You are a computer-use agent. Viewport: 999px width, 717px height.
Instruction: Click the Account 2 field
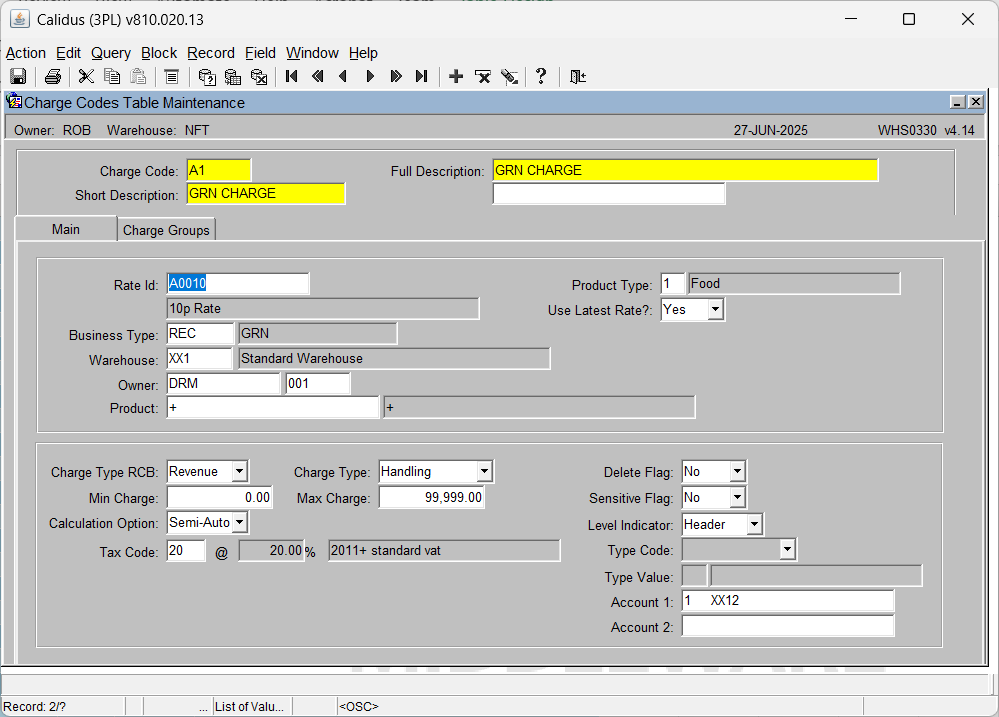tap(787, 626)
